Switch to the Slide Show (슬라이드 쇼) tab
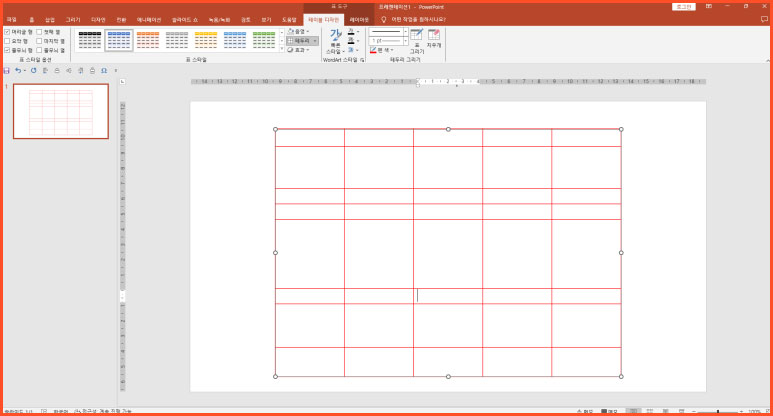Screen dimensions: 773x416 pos(185,20)
